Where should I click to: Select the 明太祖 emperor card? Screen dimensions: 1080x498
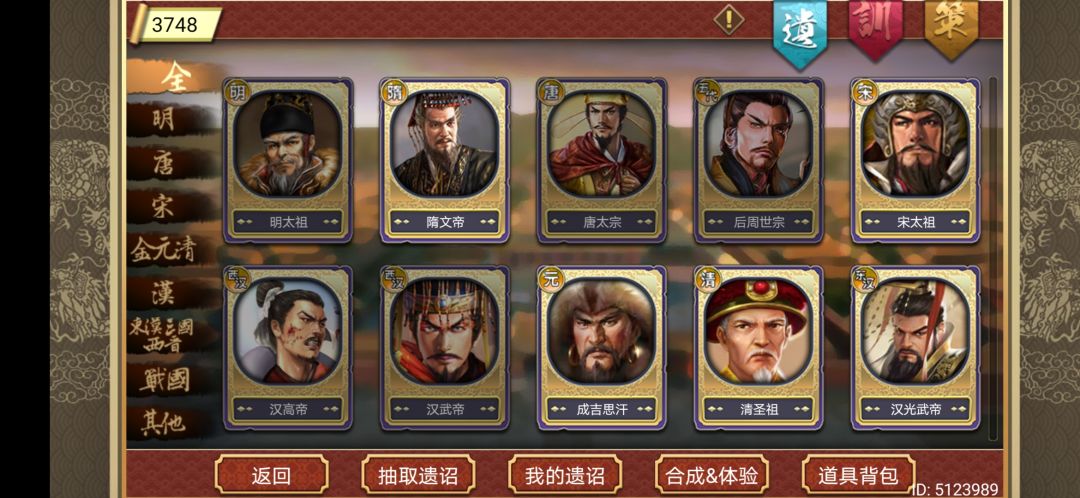click(x=288, y=160)
